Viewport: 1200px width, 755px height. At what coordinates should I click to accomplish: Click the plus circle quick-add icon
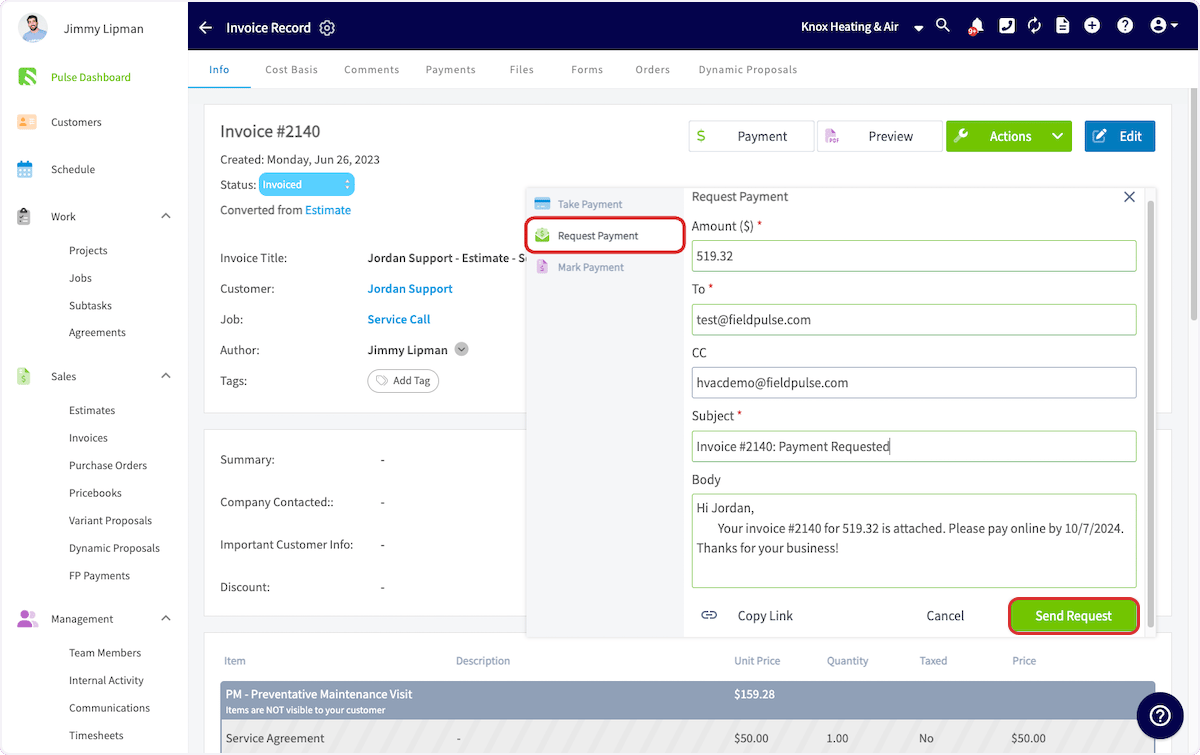1092,26
